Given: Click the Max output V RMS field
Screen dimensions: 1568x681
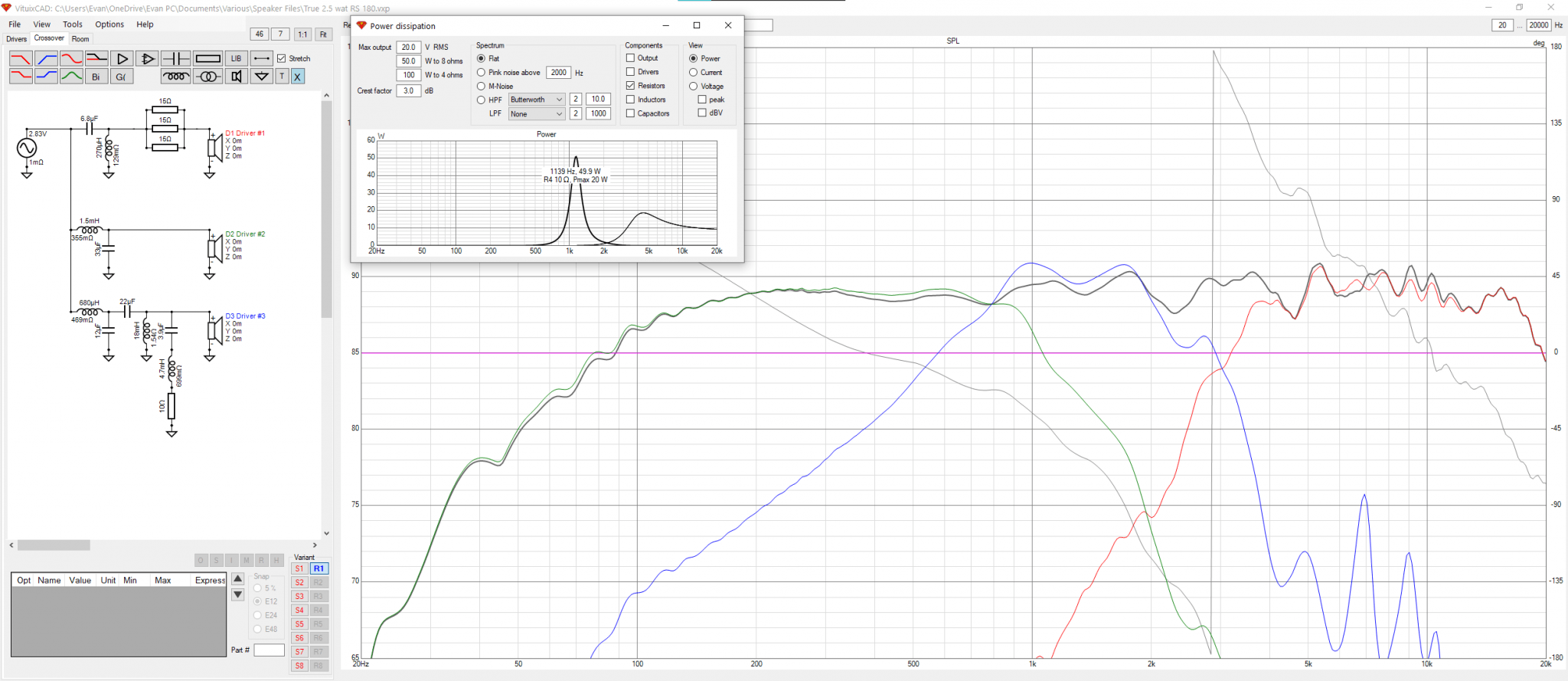Looking at the screenshot, I should [x=409, y=47].
